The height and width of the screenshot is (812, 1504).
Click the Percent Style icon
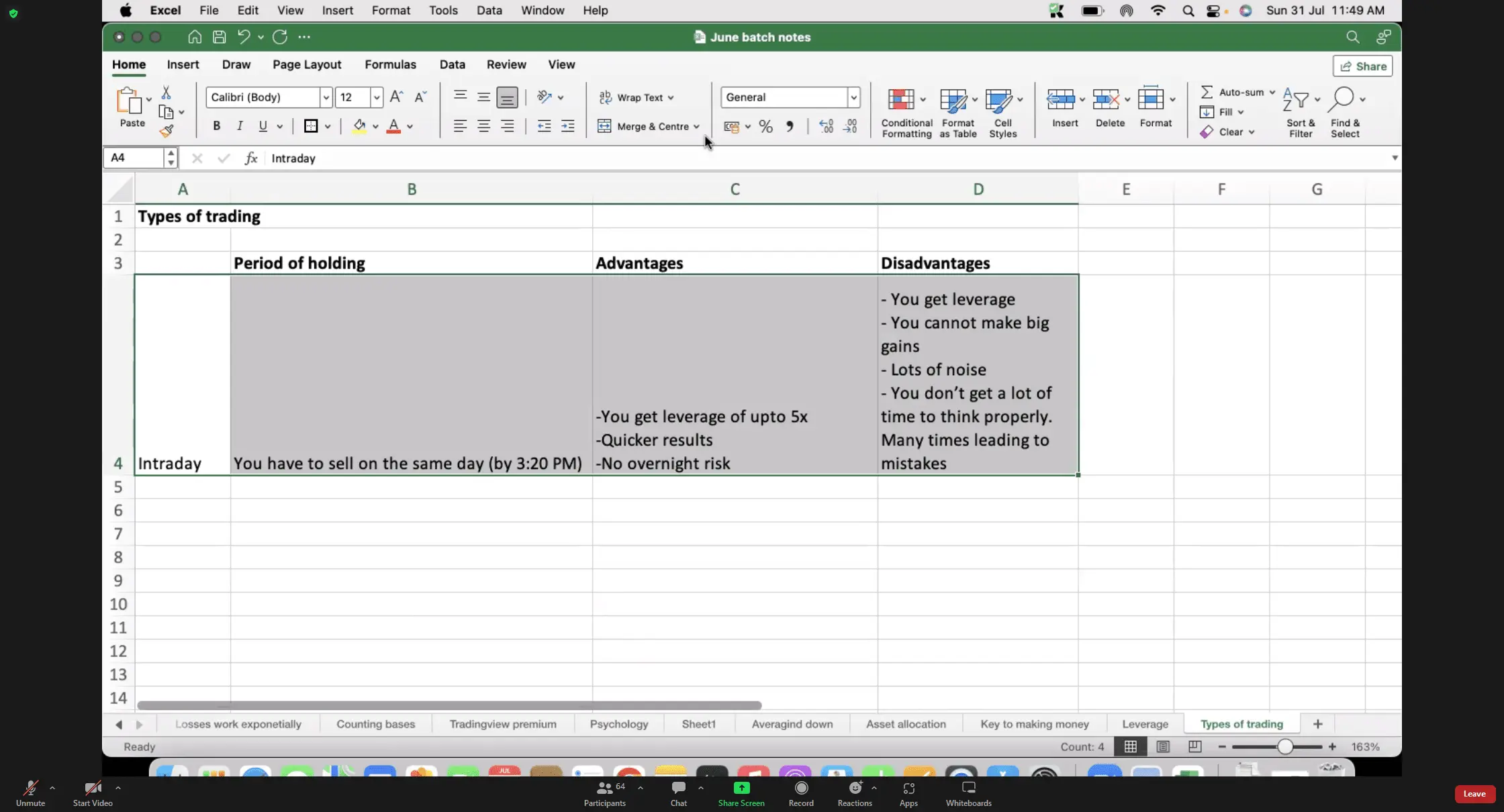(x=765, y=126)
